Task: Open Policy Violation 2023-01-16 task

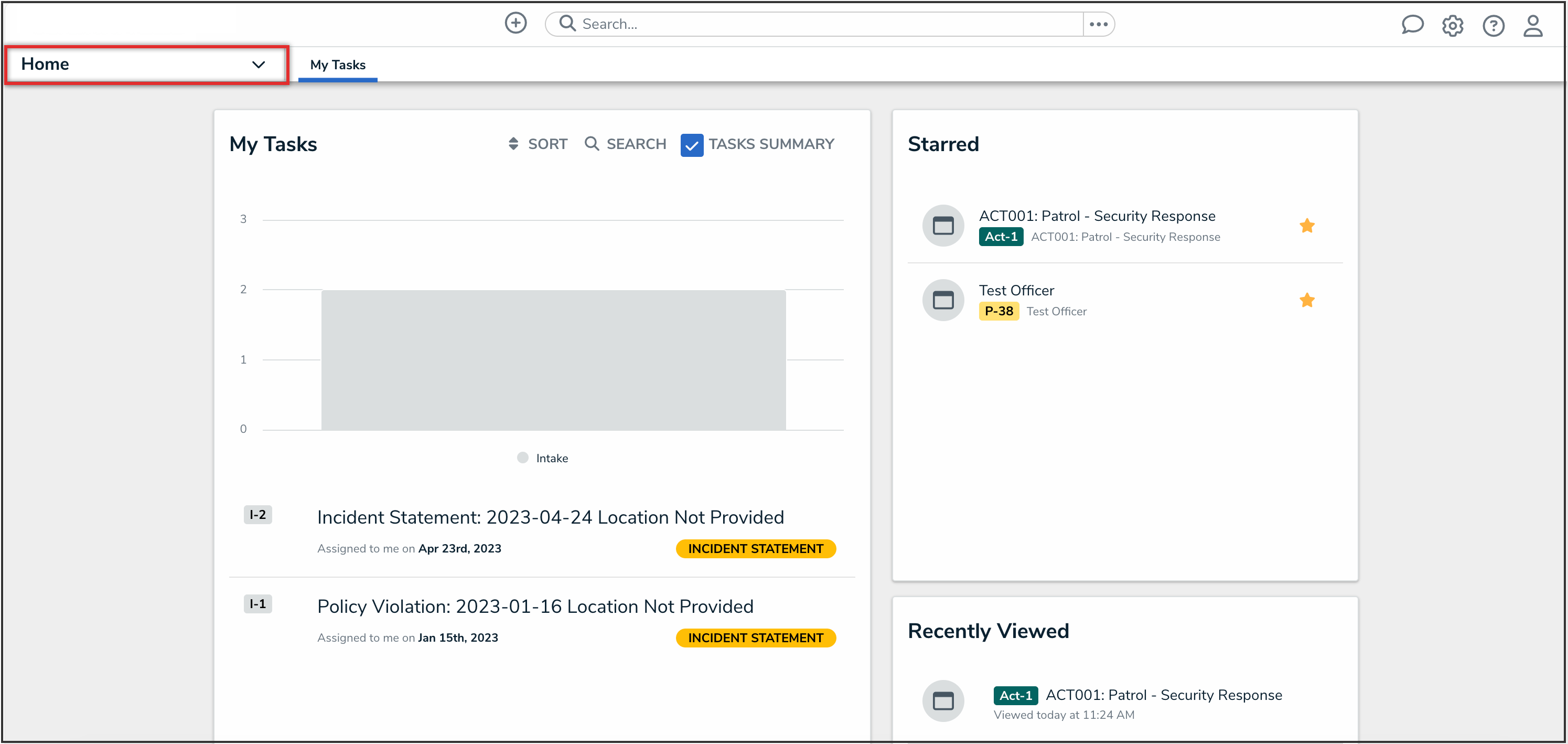Action: pyautogui.click(x=534, y=607)
